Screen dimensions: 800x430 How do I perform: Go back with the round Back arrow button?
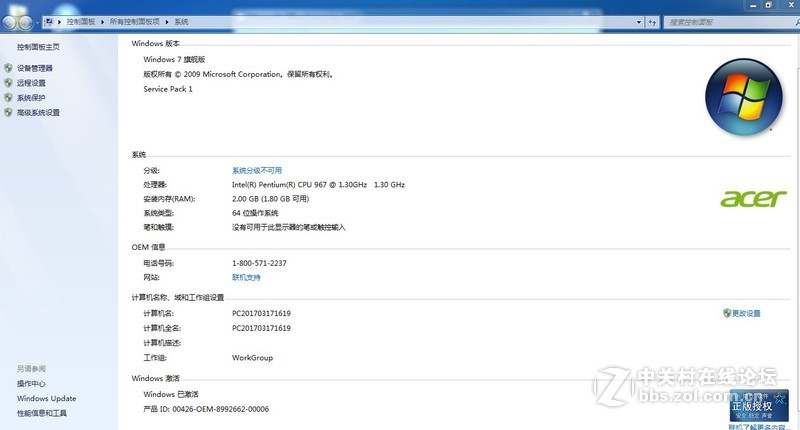(x=10, y=22)
